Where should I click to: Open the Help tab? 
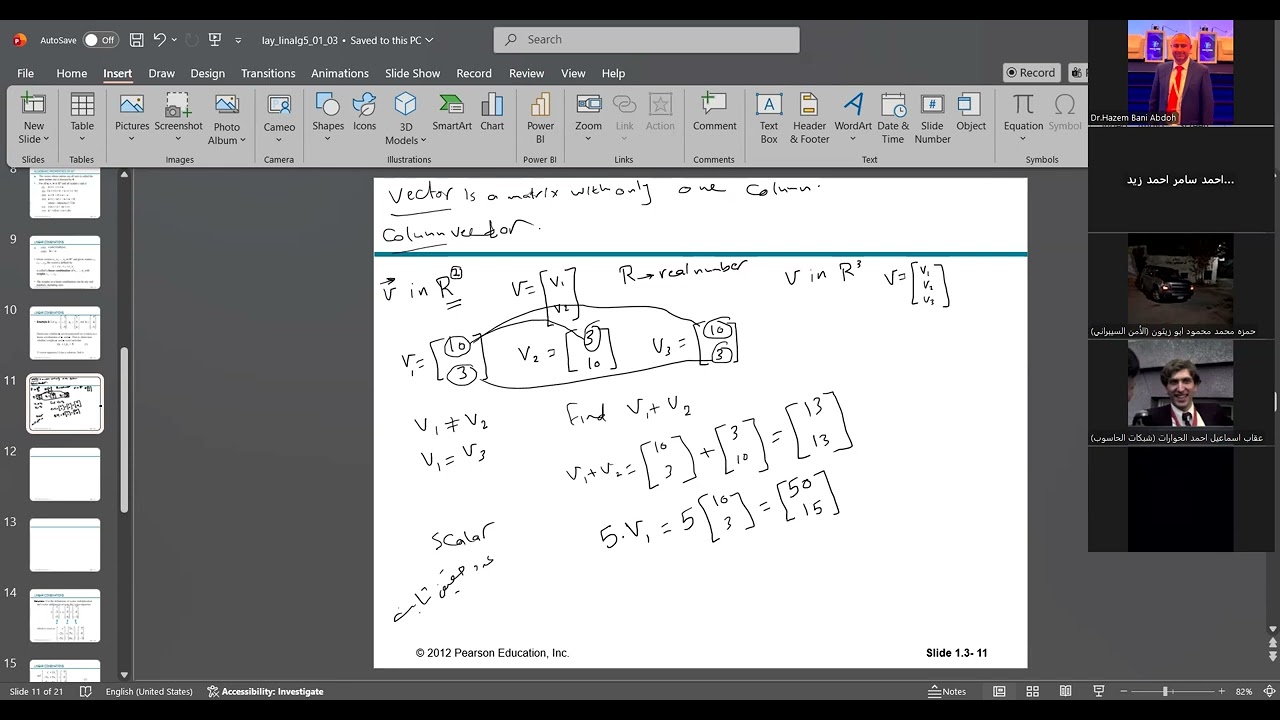tap(613, 73)
